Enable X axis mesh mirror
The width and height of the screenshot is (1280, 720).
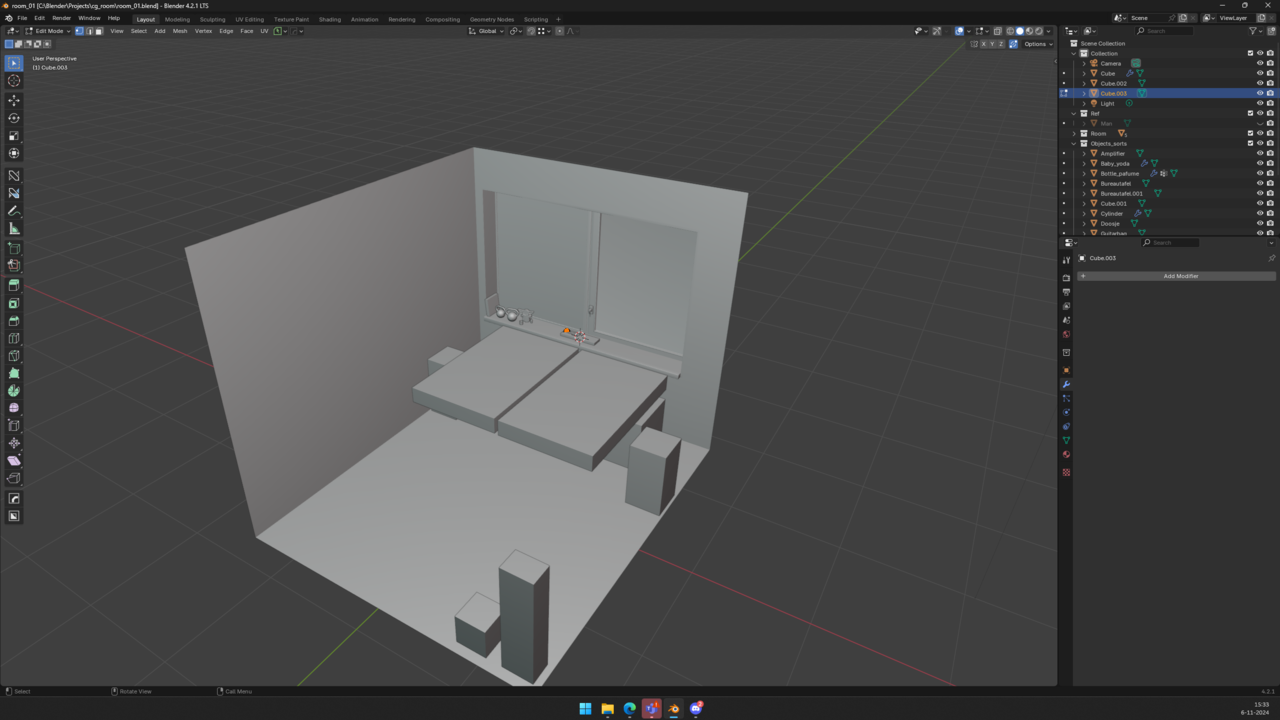point(984,44)
